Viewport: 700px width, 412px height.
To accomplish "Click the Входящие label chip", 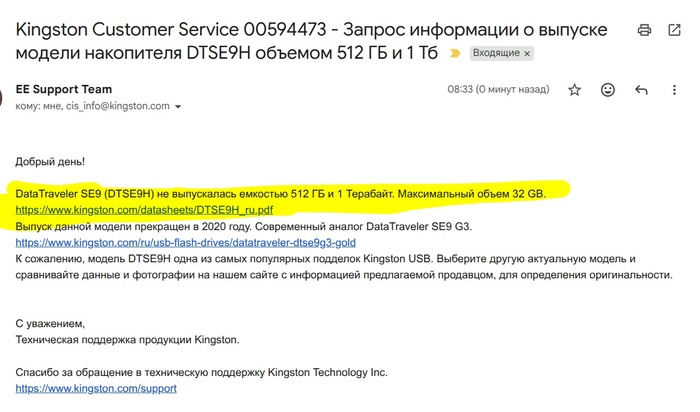I will (x=495, y=52).
